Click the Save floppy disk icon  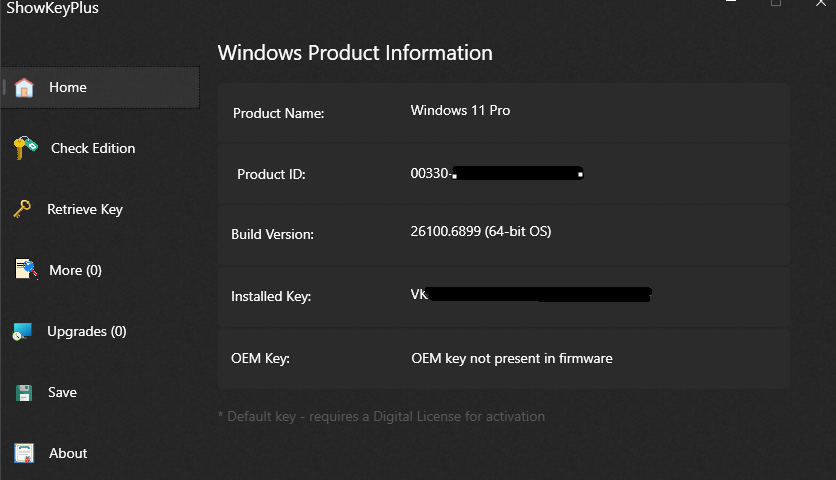point(24,392)
